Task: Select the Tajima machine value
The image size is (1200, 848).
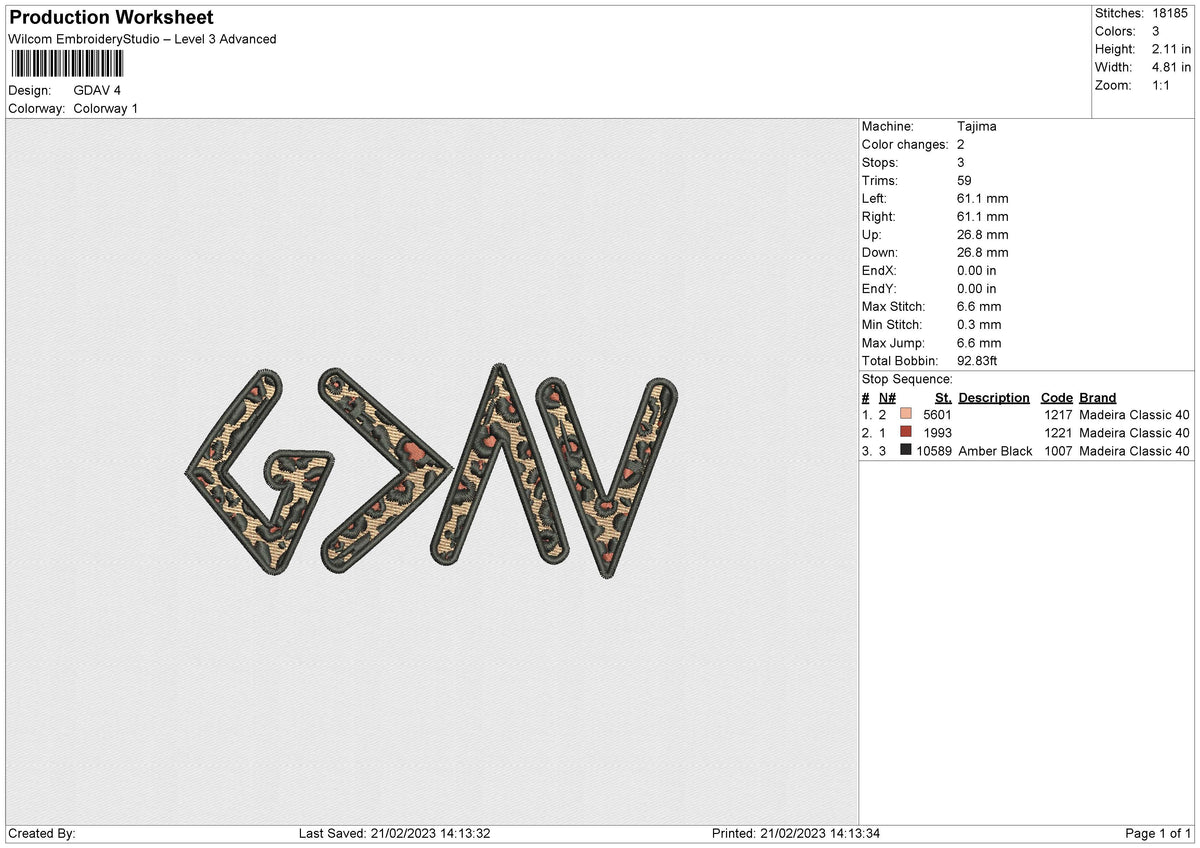Action: [x=977, y=126]
